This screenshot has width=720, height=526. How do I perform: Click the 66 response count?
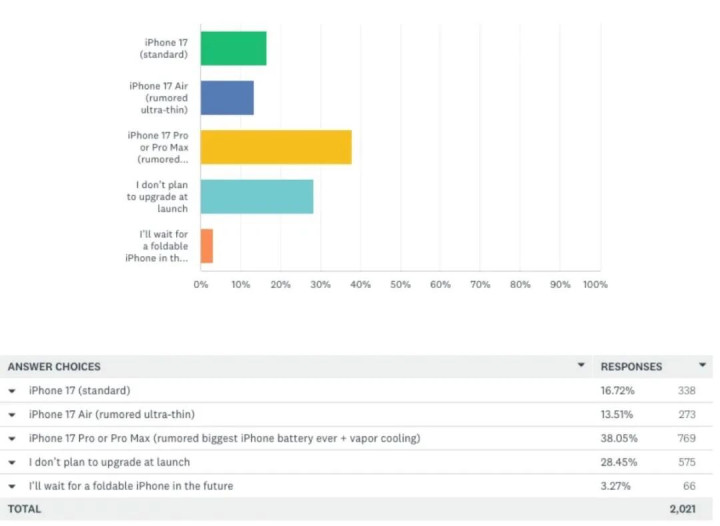tap(689, 486)
